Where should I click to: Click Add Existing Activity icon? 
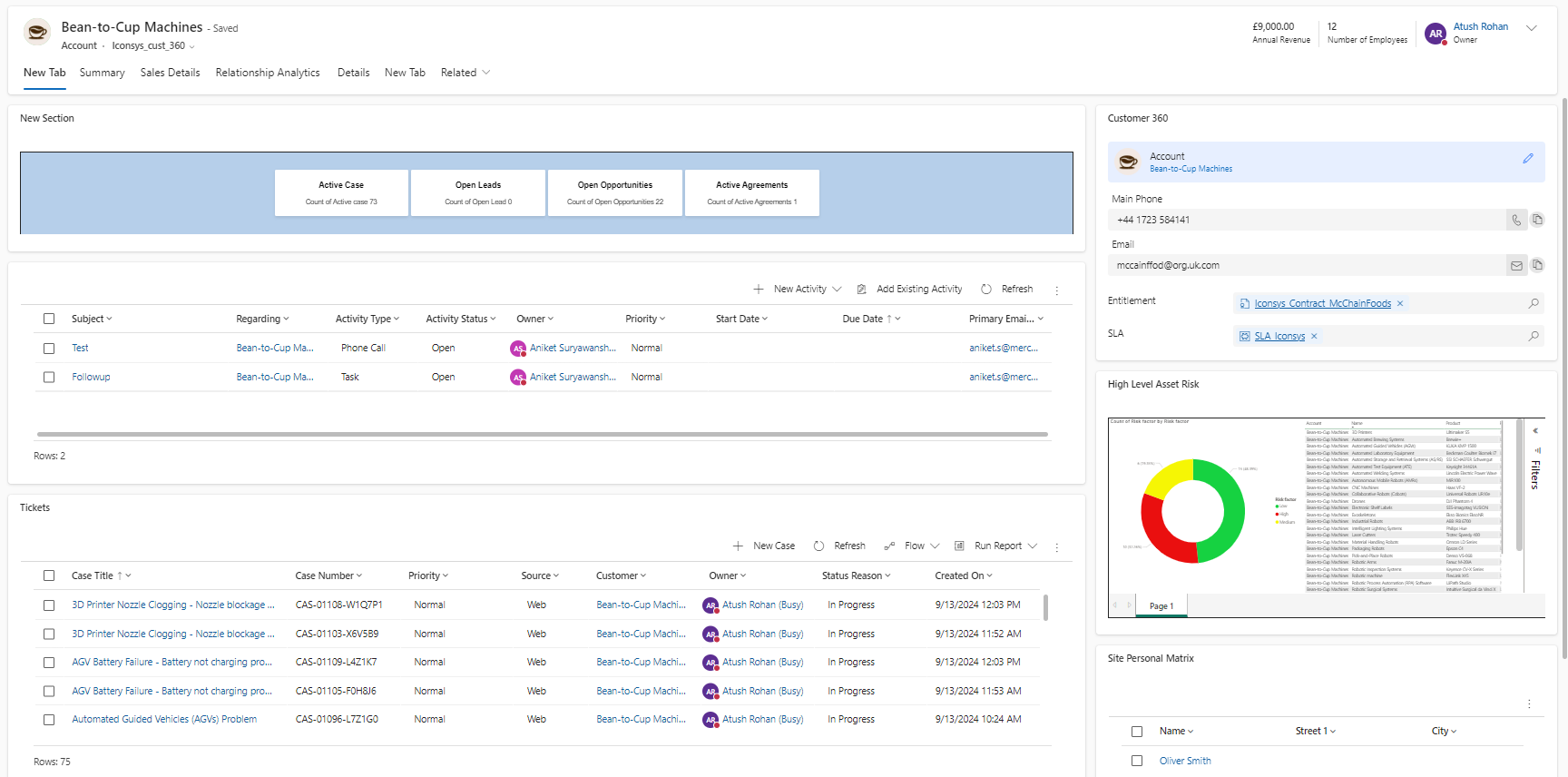click(x=862, y=290)
